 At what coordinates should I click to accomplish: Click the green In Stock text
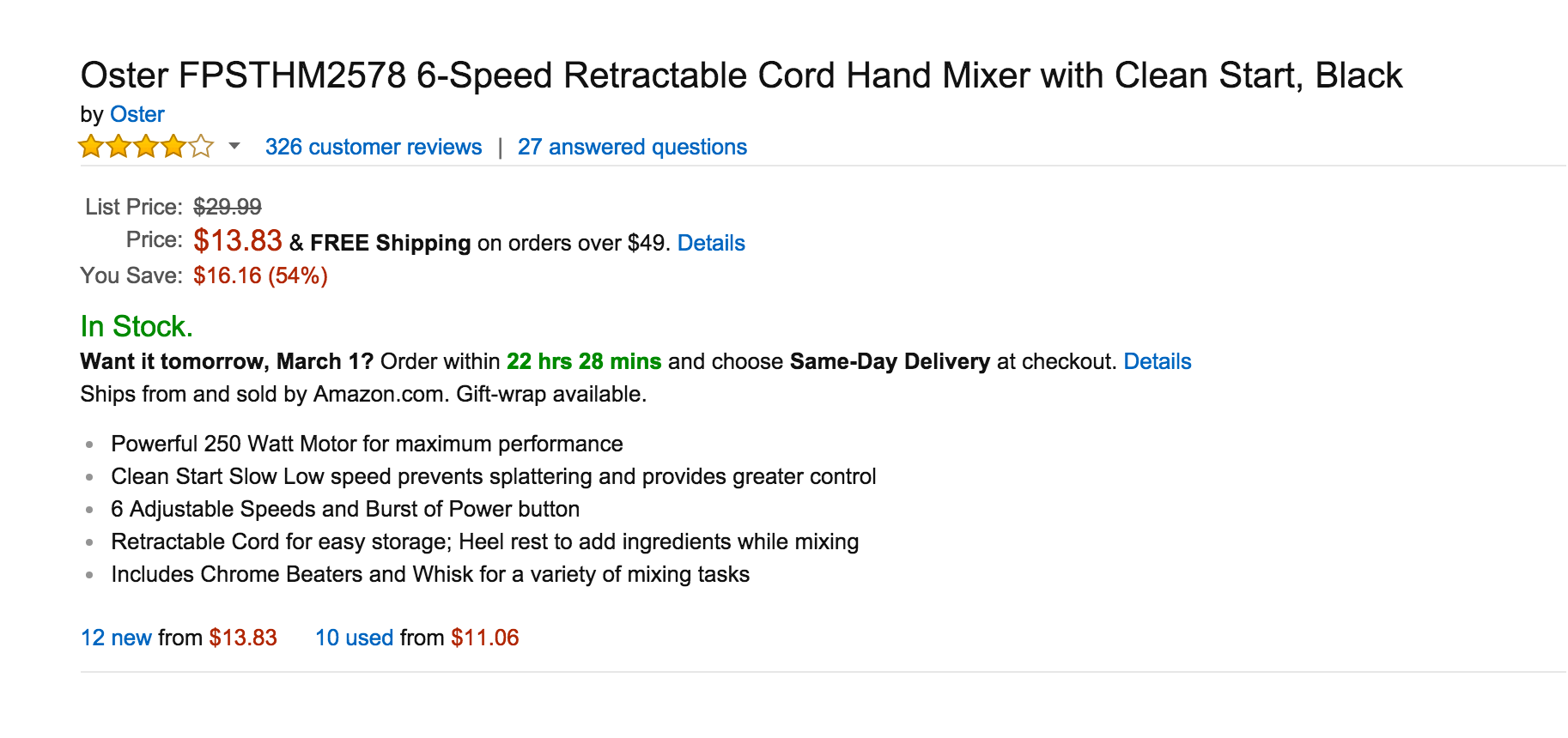point(137,326)
